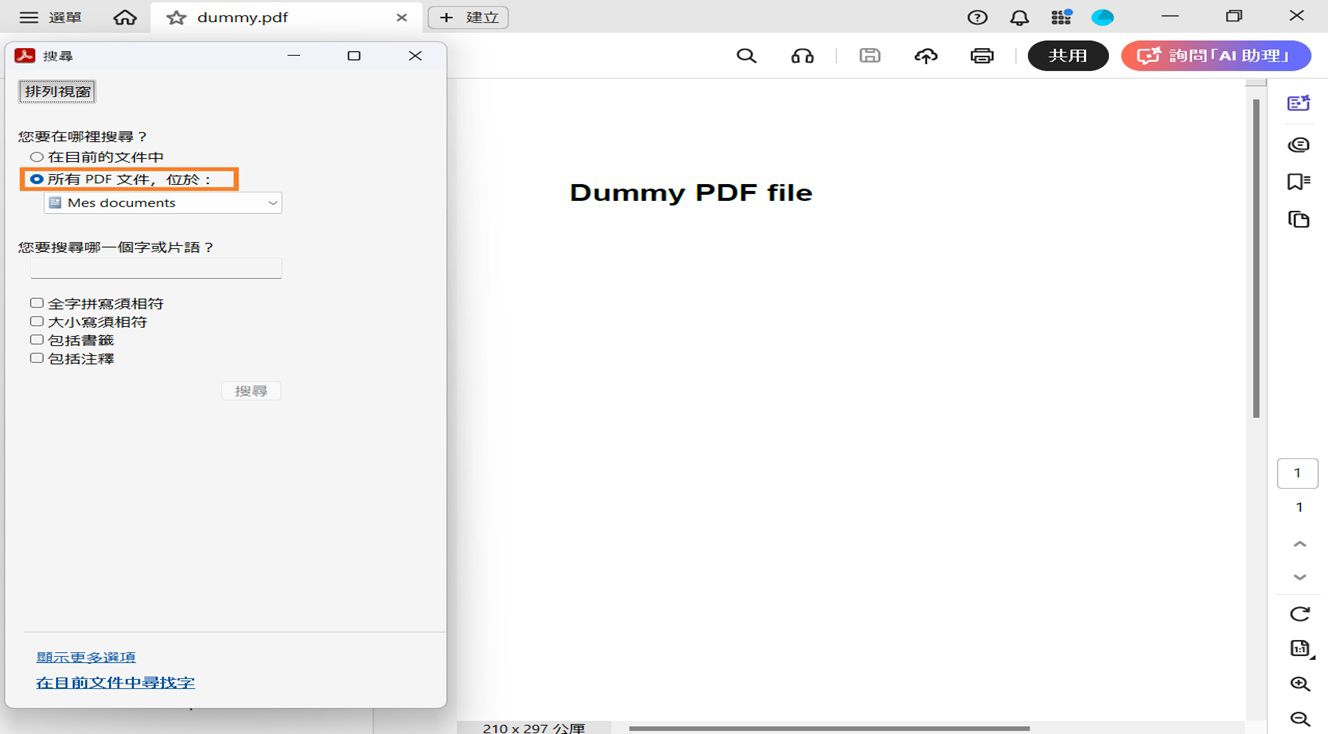Click the notification bell icon
The width and height of the screenshot is (1328, 734).
click(x=1019, y=18)
